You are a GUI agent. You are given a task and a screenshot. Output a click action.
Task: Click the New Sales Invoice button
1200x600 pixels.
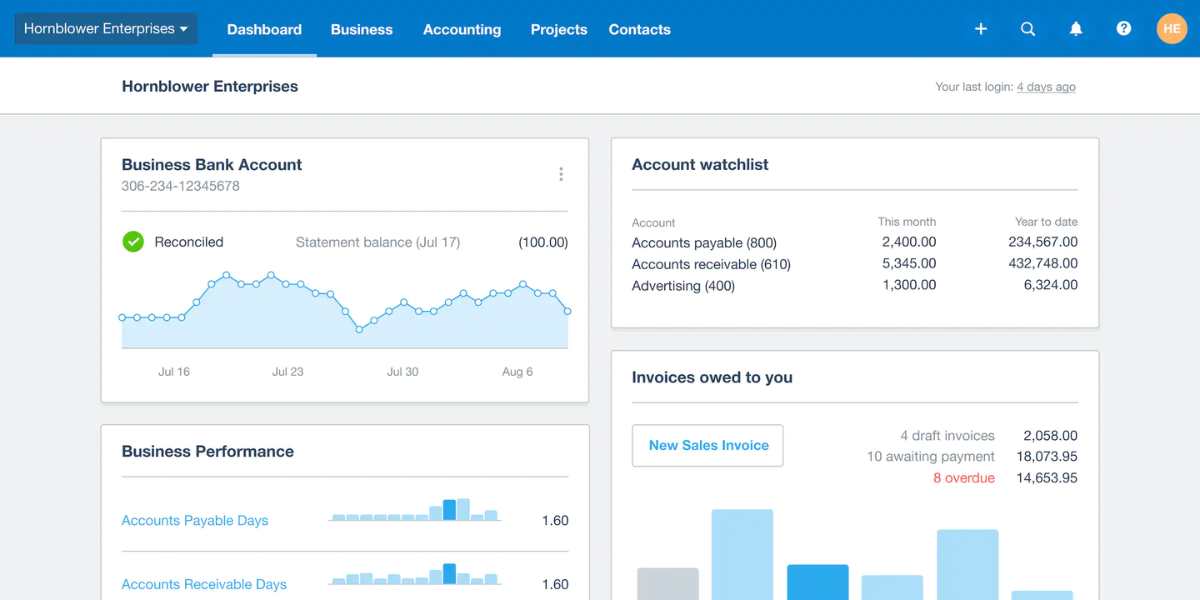[x=707, y=445]
